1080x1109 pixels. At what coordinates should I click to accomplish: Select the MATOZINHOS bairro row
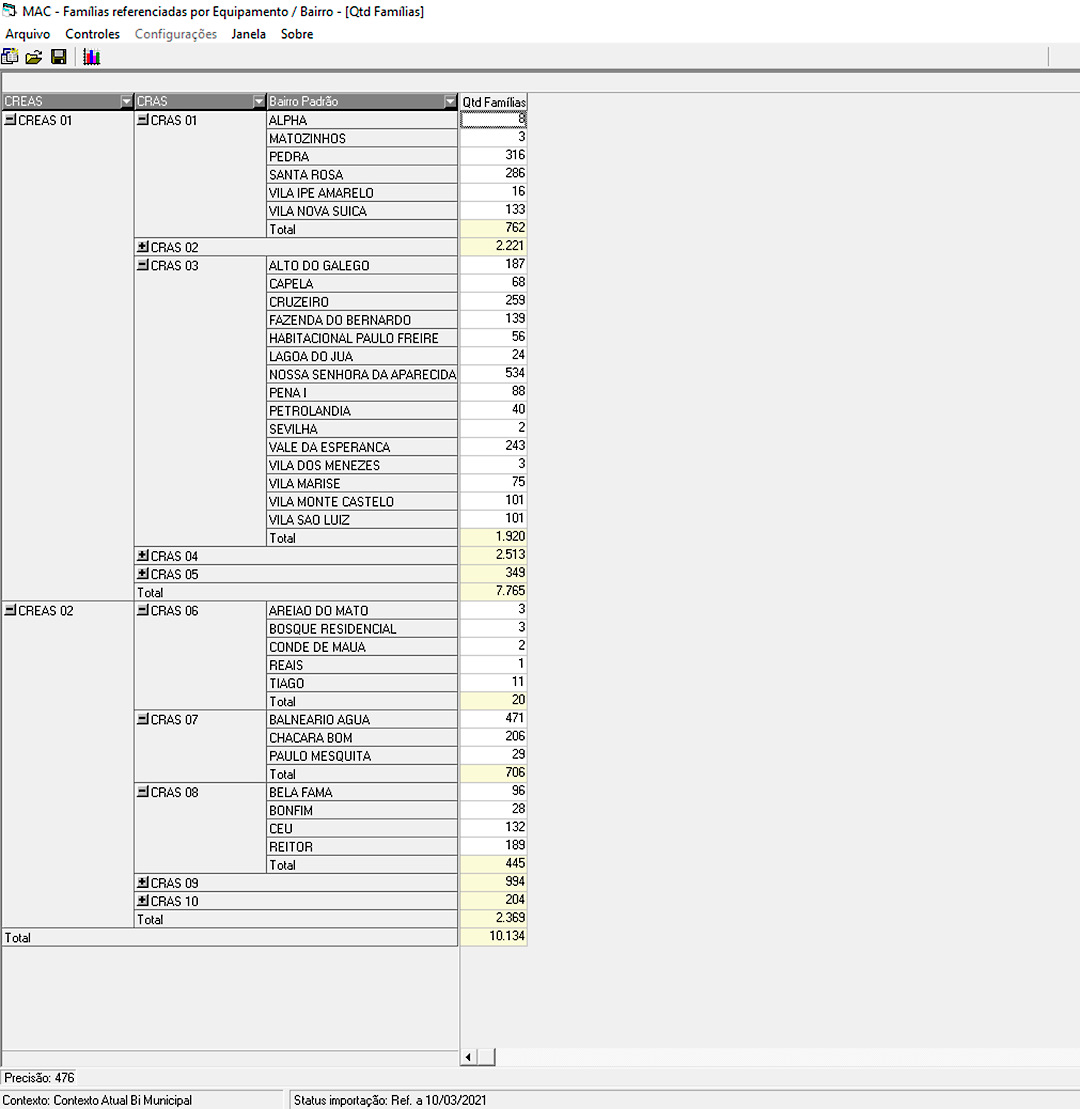click(x=362, y=139)
